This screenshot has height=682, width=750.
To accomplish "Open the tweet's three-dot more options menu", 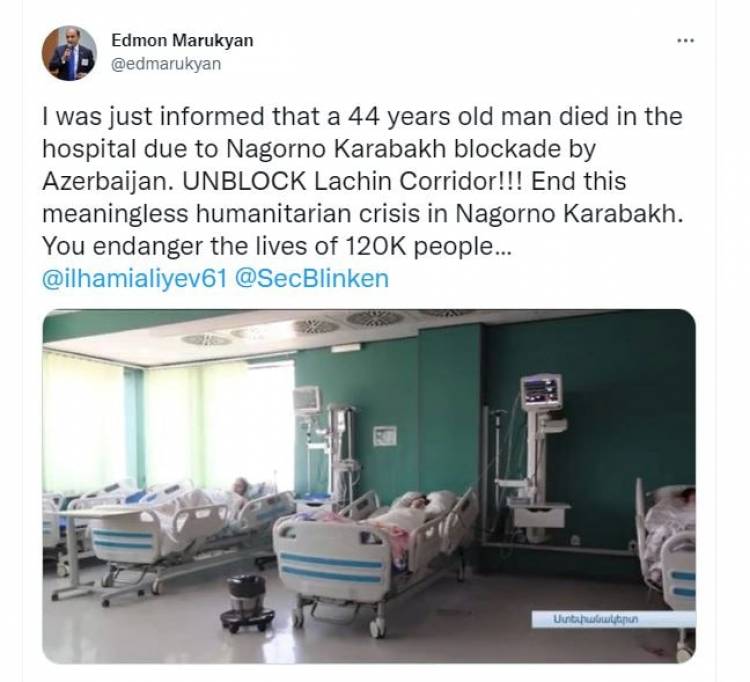I will click(685, 41).
